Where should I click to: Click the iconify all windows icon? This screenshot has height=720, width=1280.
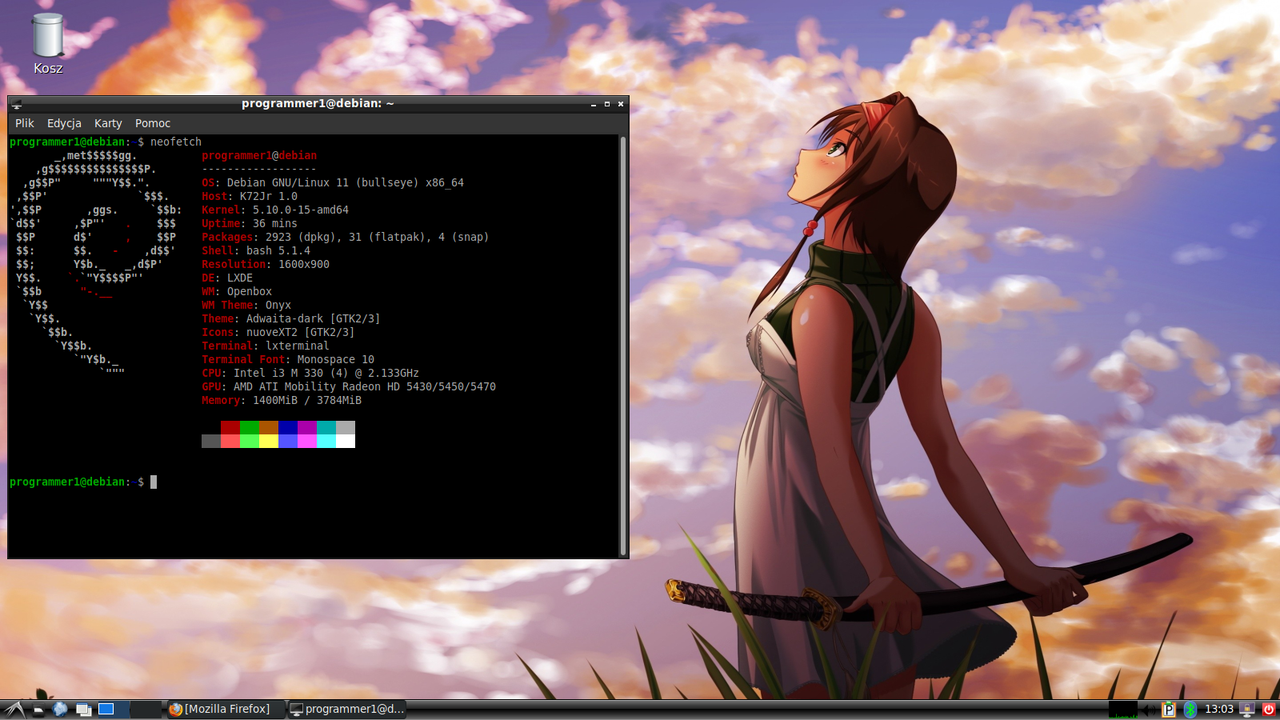coord(84,710)
